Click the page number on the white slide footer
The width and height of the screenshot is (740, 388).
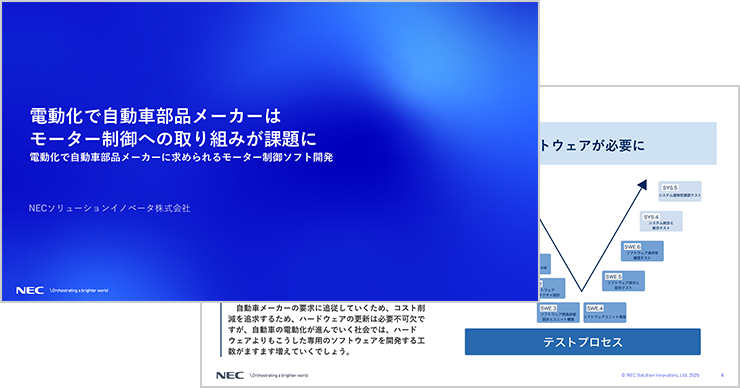723,375
